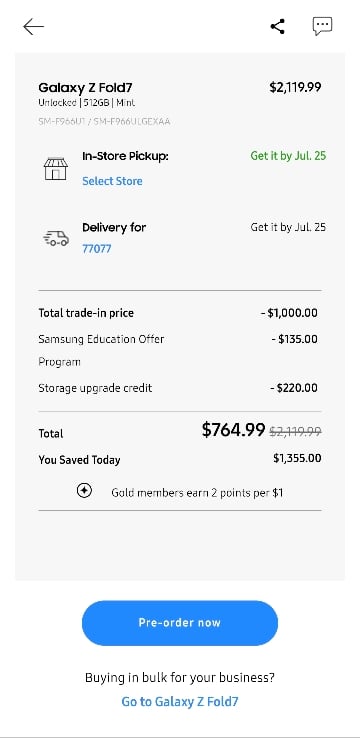Tap the Delivery for label
The height and width of the screenshot is (738, 360).
[x=114, y=227]
